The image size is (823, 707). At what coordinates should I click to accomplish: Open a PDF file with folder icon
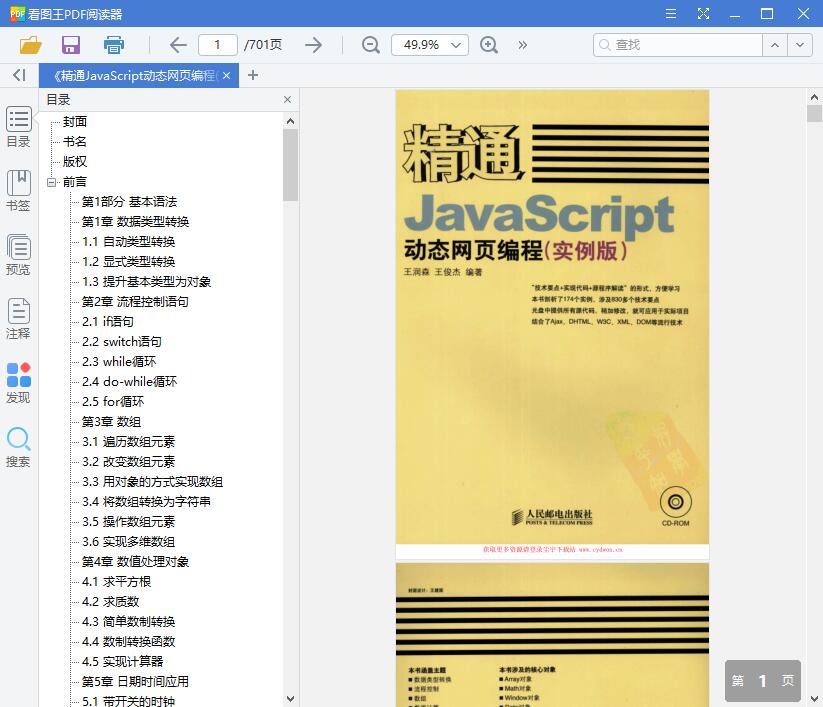coord(30,45)
